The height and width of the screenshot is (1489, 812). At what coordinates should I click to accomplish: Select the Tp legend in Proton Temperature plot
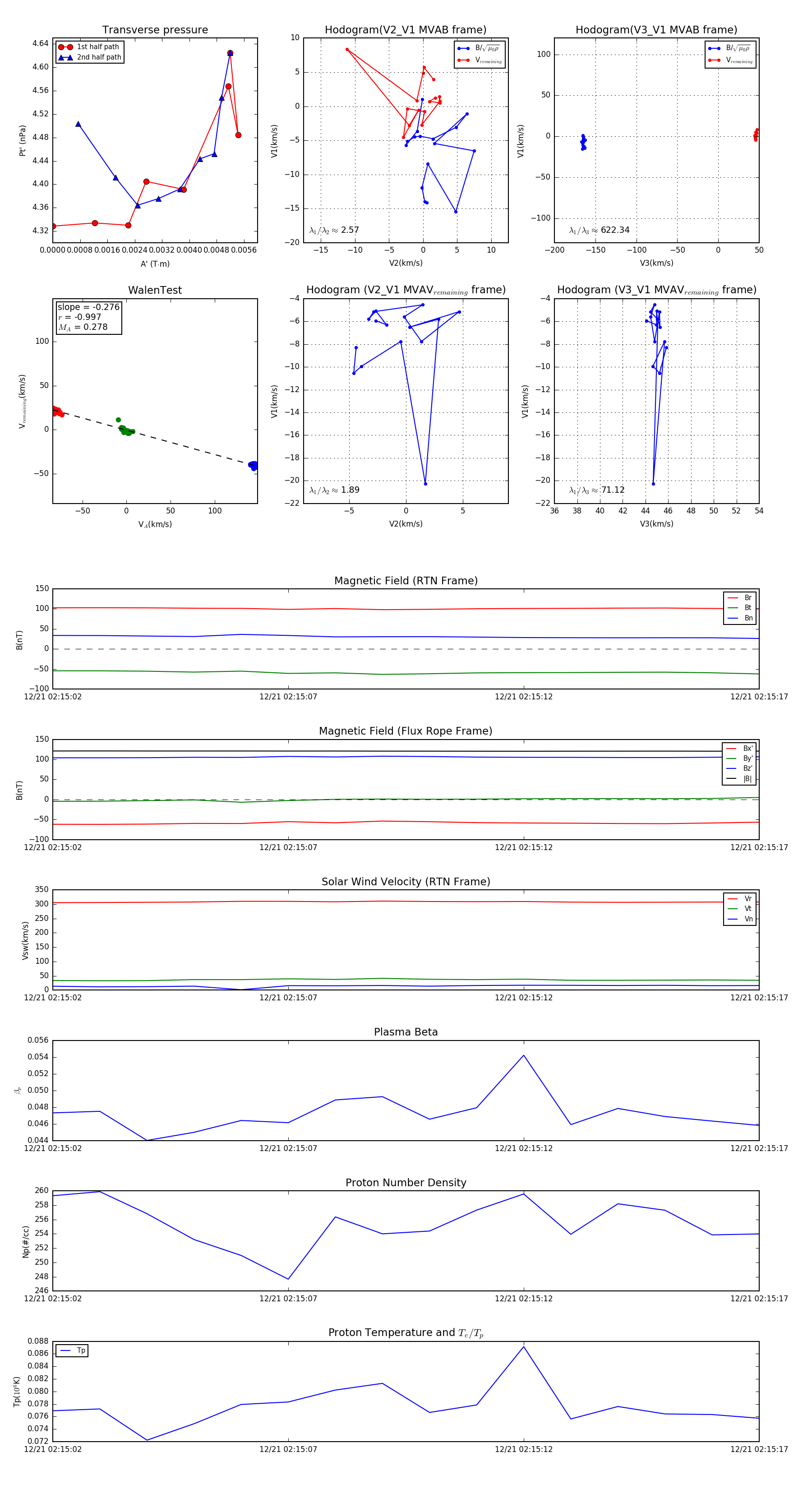tap(72, 1351)
